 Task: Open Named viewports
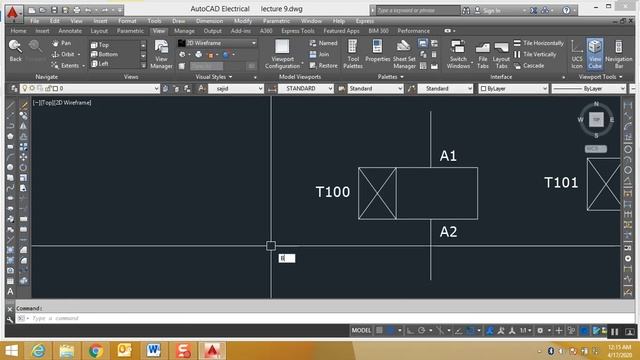click(323, 43)
